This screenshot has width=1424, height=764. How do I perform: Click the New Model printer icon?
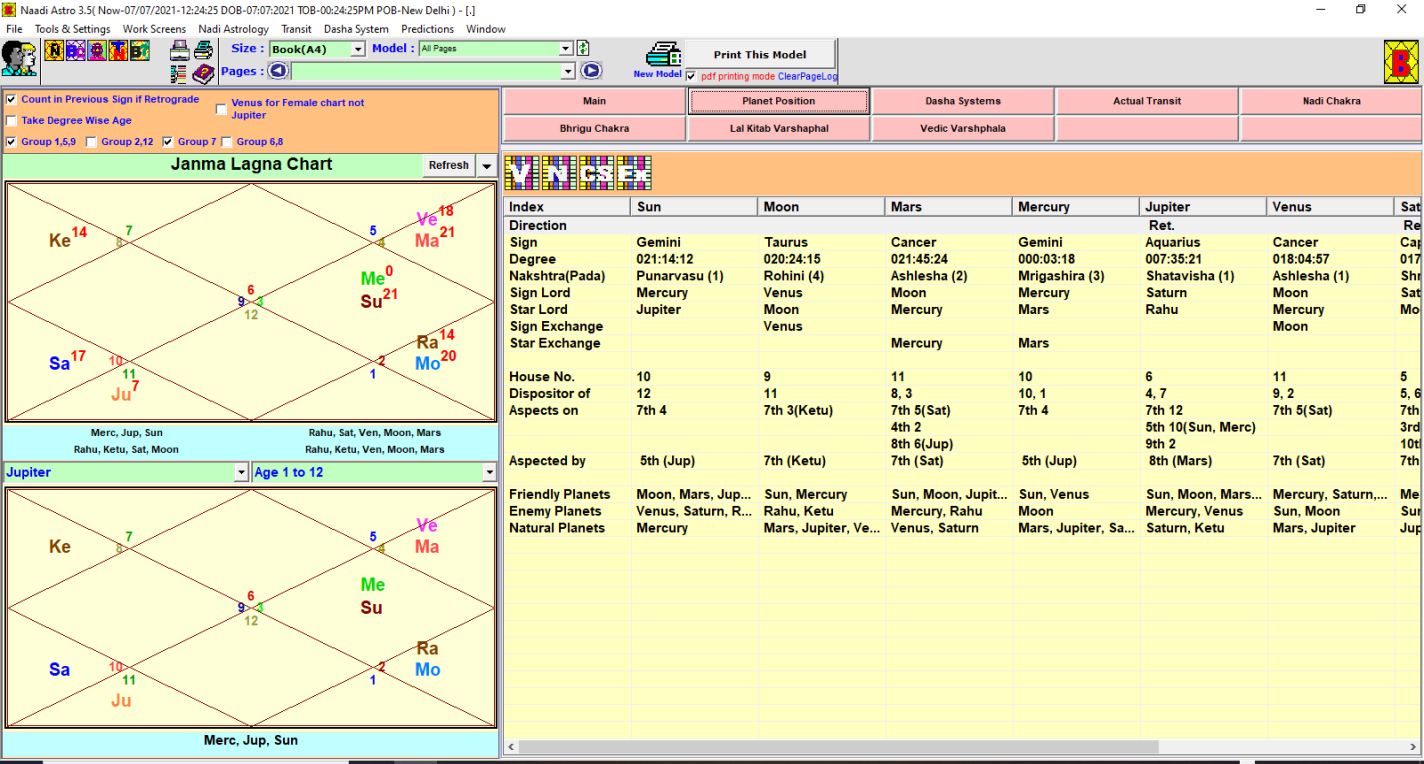point(662,55)
